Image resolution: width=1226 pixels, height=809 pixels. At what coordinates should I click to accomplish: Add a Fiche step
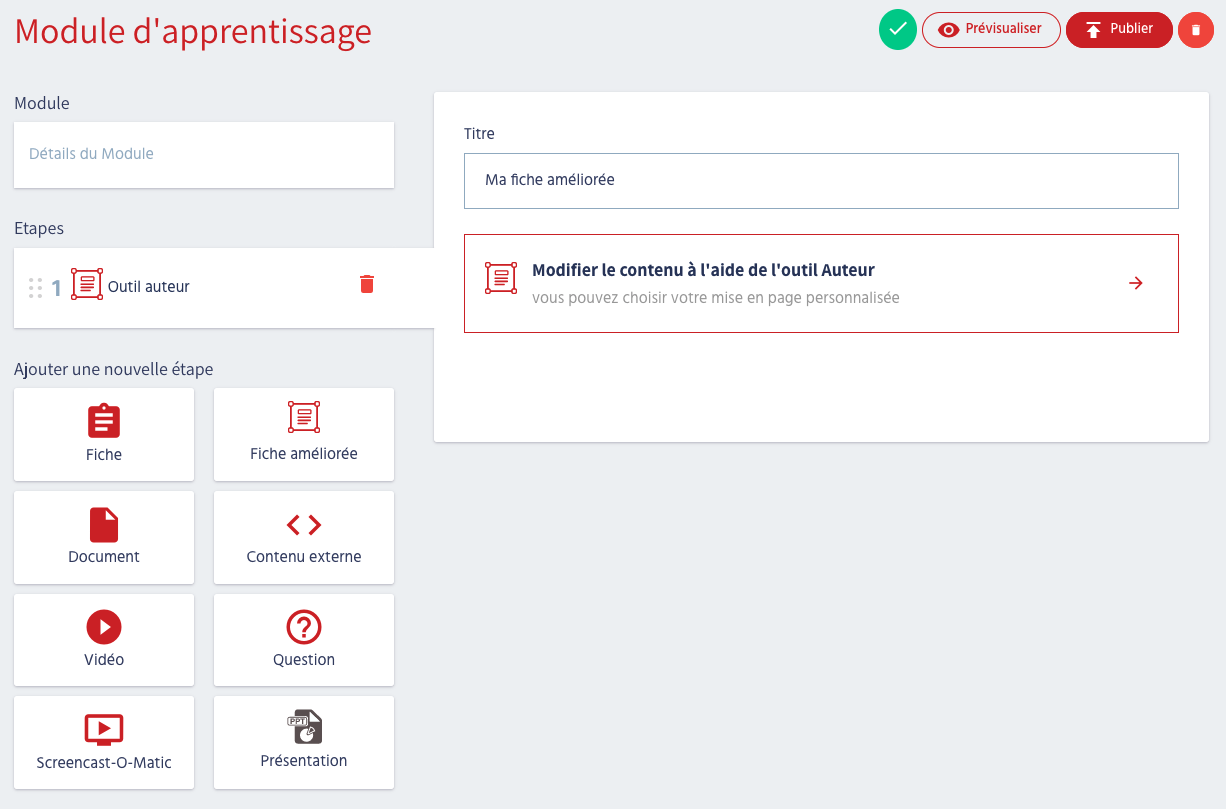click(104, 434)
